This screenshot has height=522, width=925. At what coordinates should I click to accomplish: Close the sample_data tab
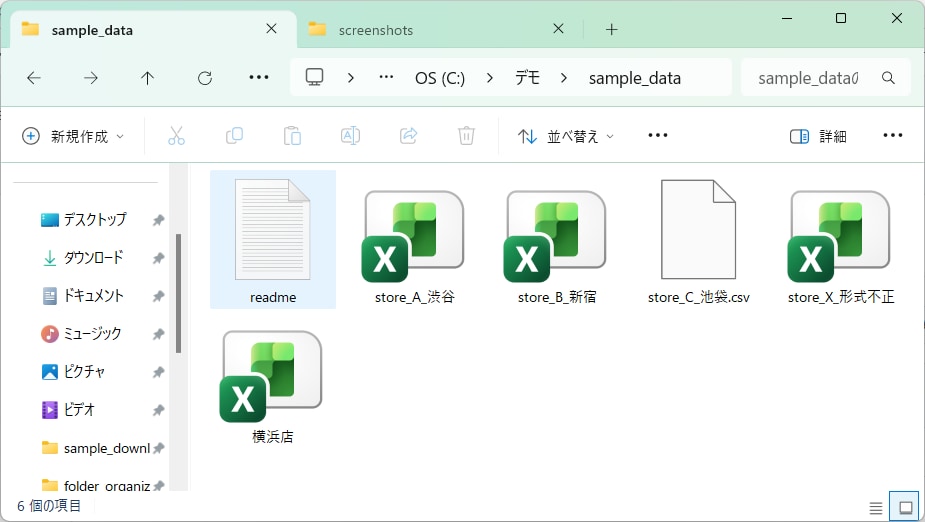(x=271, y=28)
